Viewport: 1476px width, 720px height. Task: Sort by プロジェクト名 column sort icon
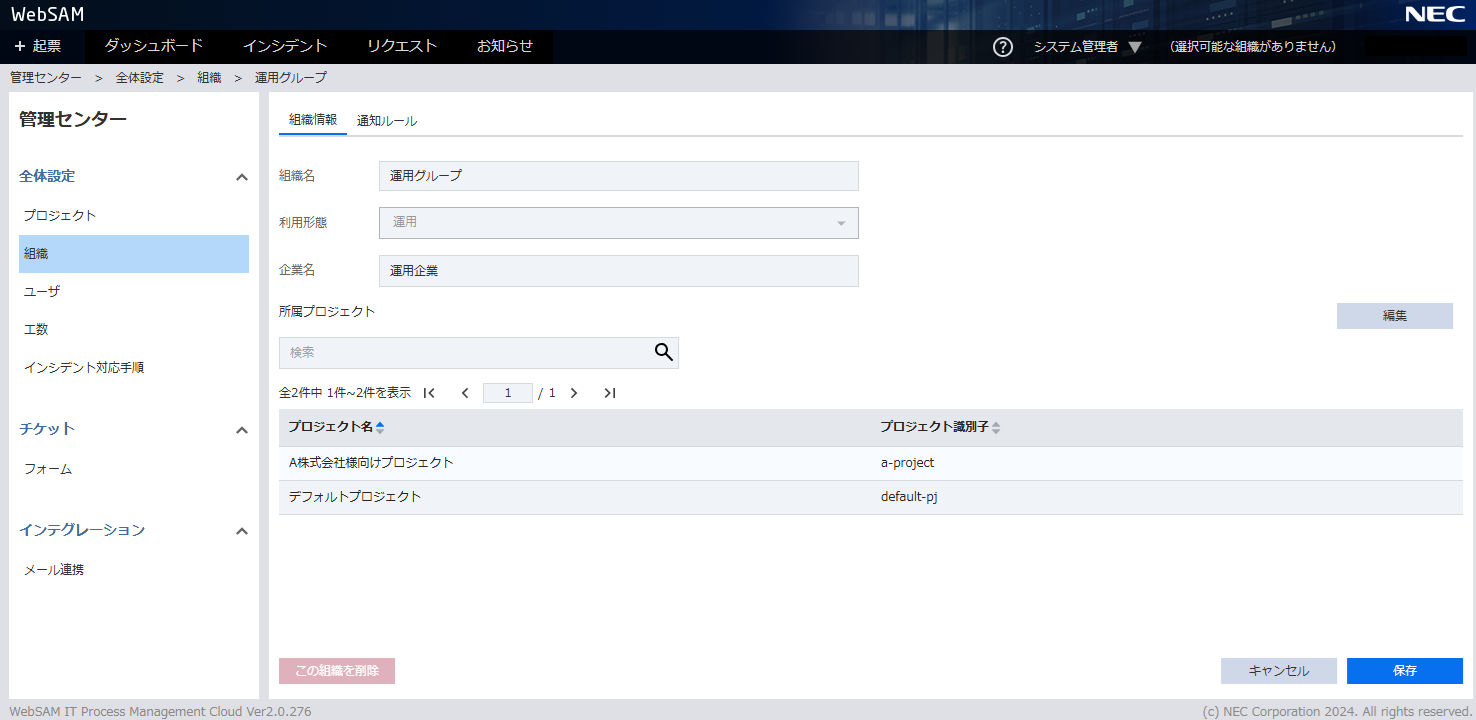point(380,427)
